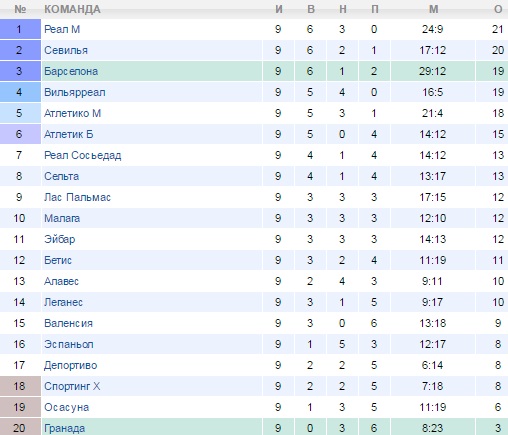
Task: Sort by the О points column header
Action: click(x=498, y=9)
